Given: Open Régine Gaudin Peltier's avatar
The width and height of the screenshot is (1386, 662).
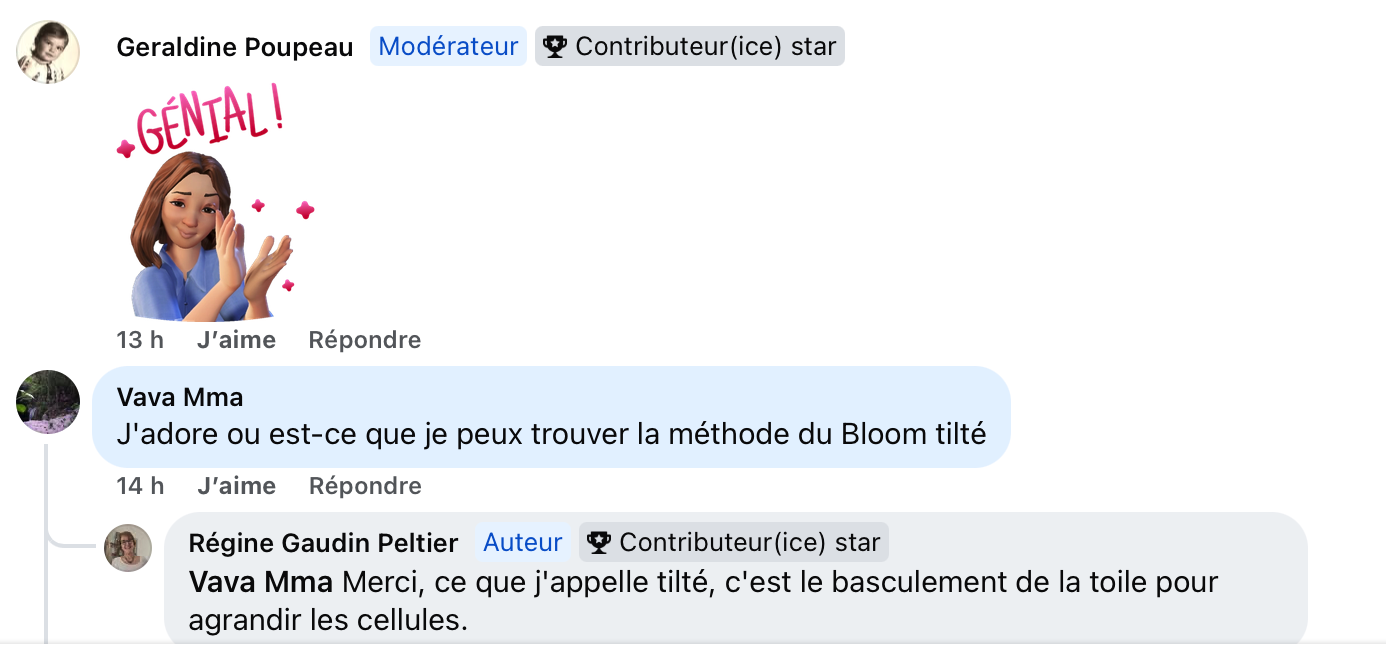Looking at the screenshot, I should pos(128,548).
